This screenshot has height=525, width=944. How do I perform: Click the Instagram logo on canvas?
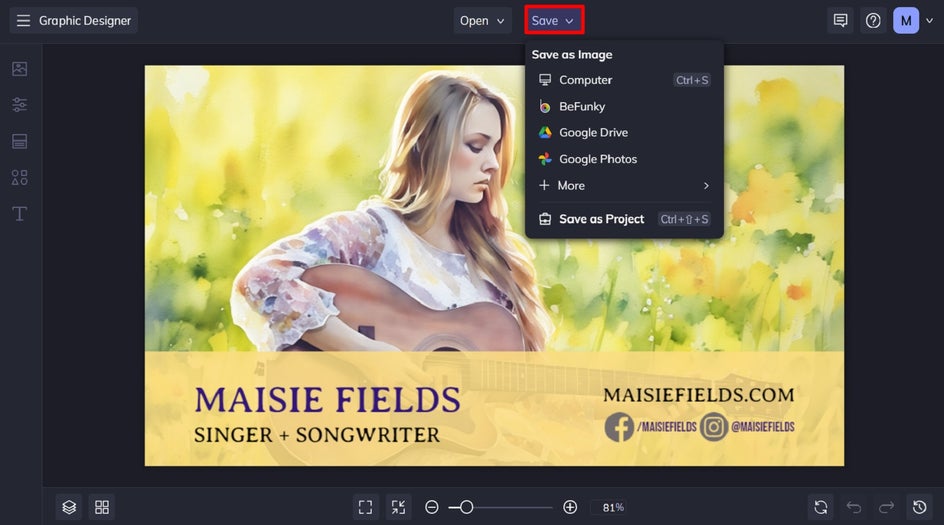click(x=714, y=427)
